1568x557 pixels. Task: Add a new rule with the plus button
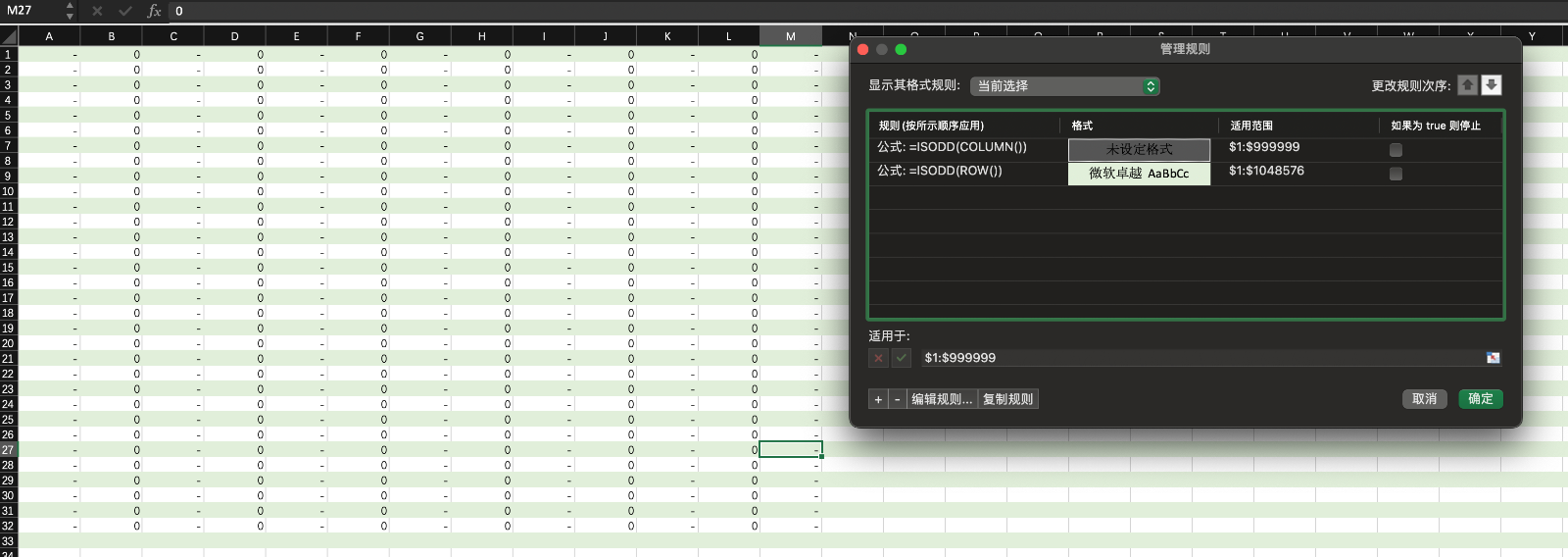point(878,399)
